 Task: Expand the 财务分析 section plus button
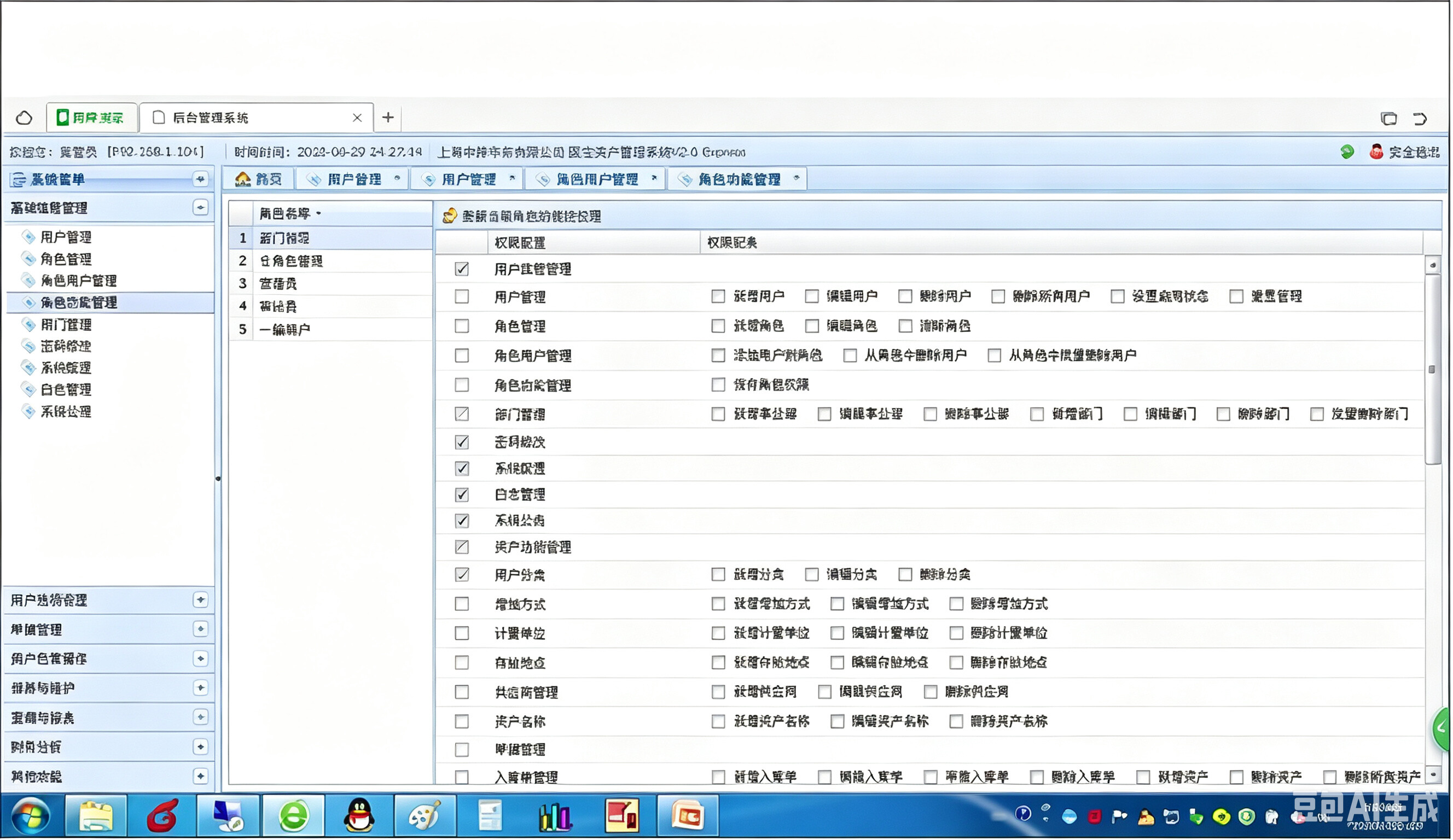[x=200, y=747]
